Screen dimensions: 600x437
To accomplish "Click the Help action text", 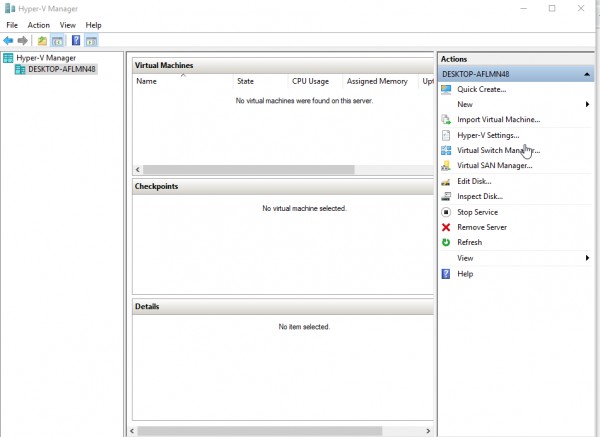I will click(465, 274).
